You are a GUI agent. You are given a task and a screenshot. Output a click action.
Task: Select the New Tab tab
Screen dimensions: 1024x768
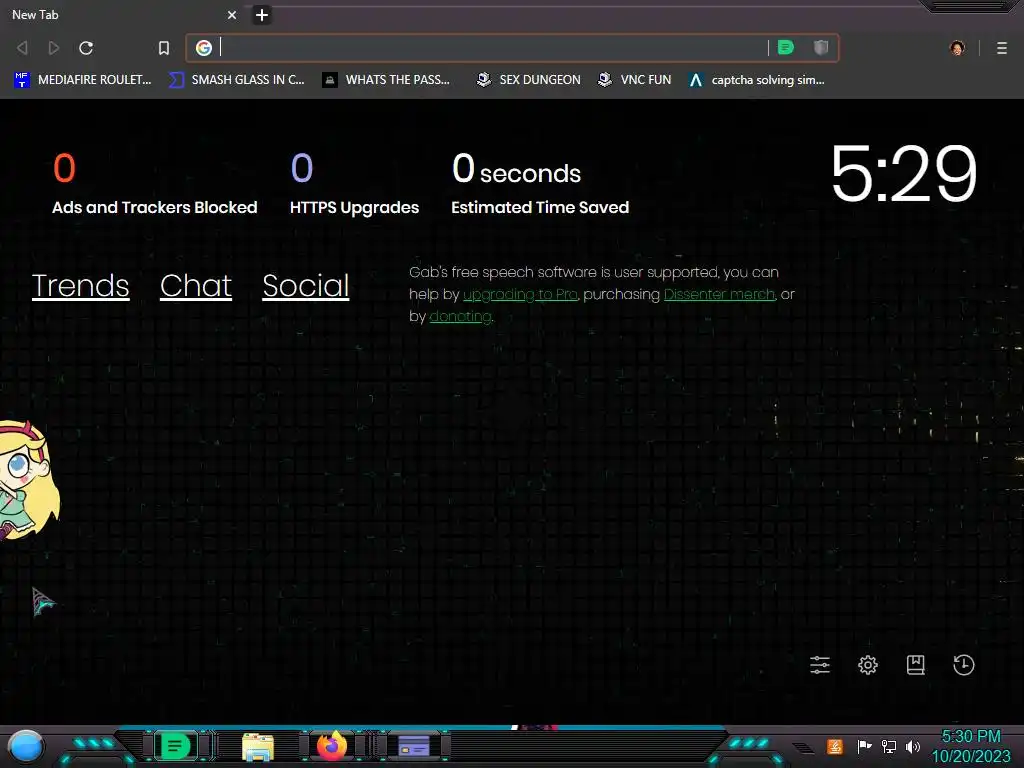click(x=124, y=14)
